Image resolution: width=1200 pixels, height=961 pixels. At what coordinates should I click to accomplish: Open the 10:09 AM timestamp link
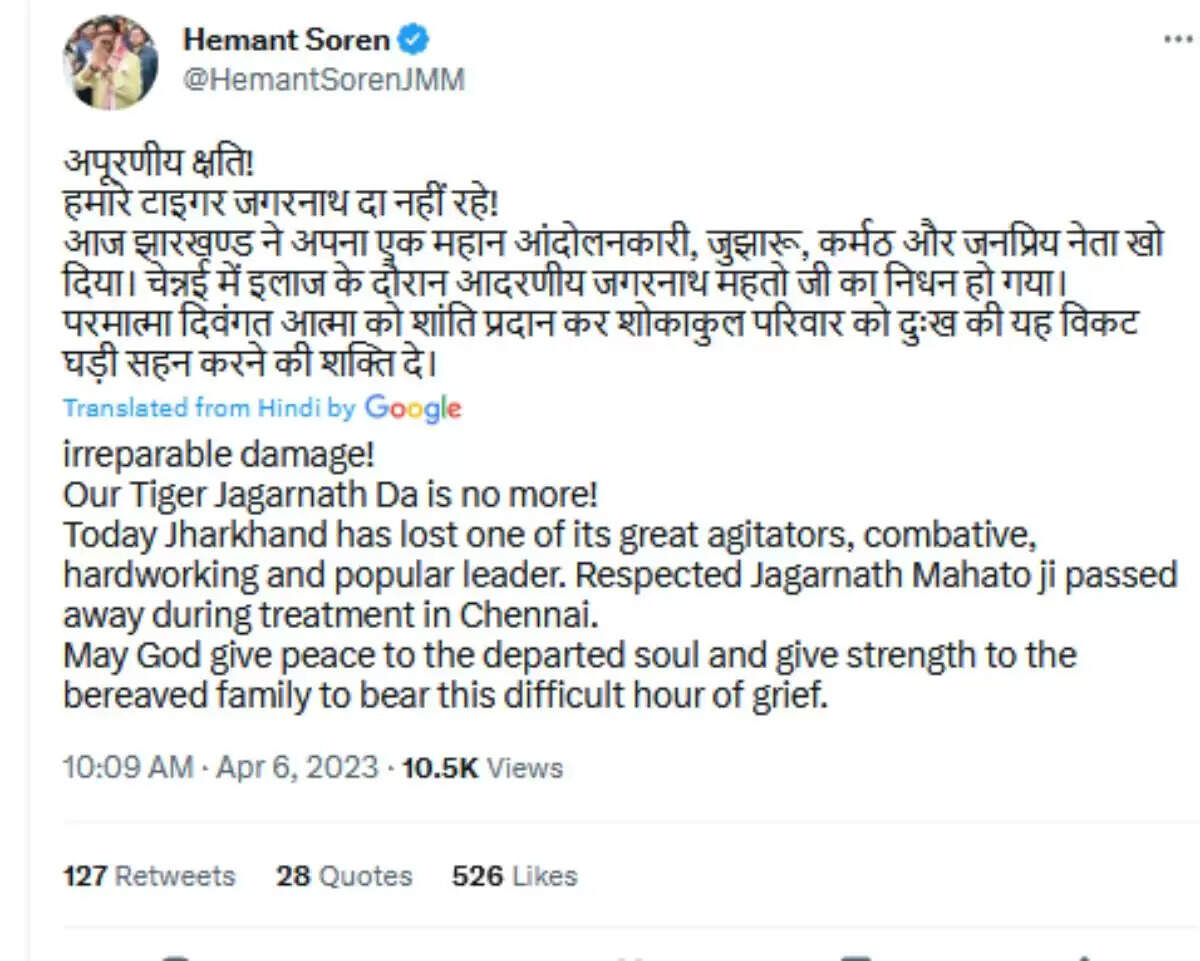pos(127,768)
